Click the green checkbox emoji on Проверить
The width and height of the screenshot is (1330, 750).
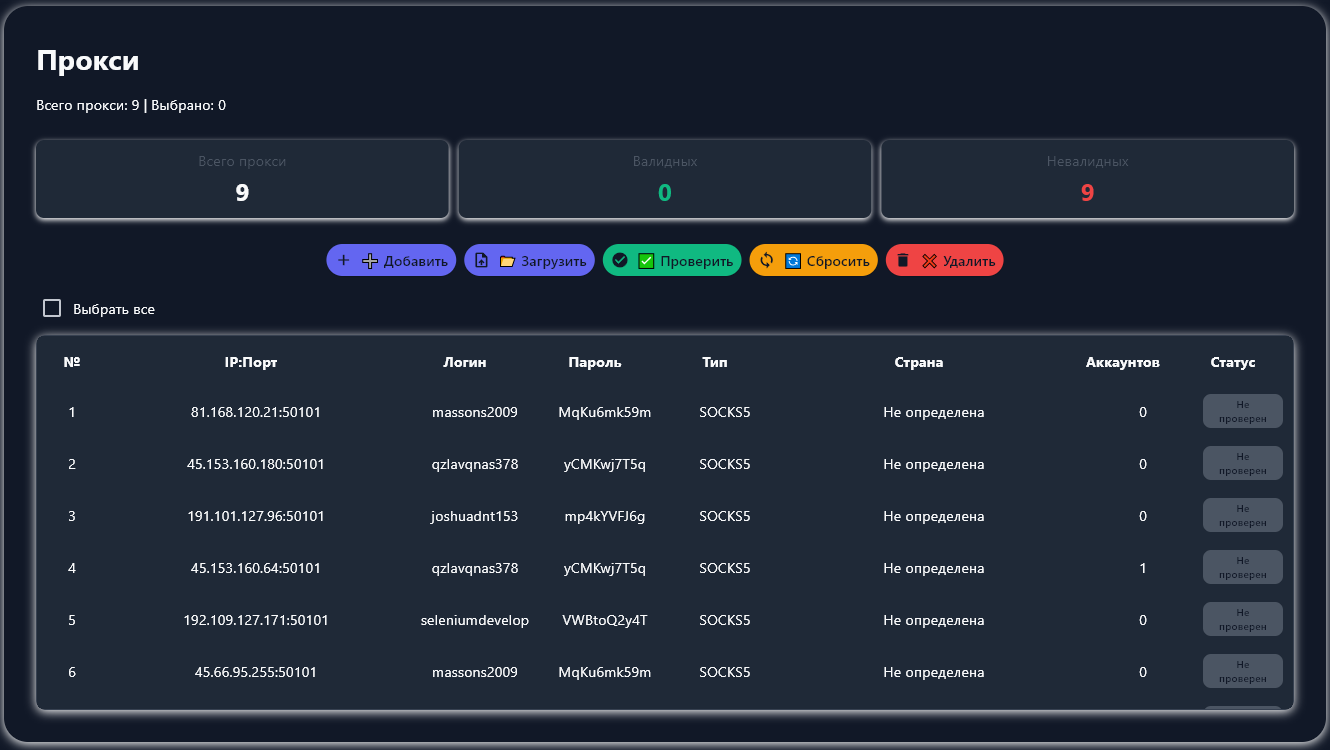[646, 261]
